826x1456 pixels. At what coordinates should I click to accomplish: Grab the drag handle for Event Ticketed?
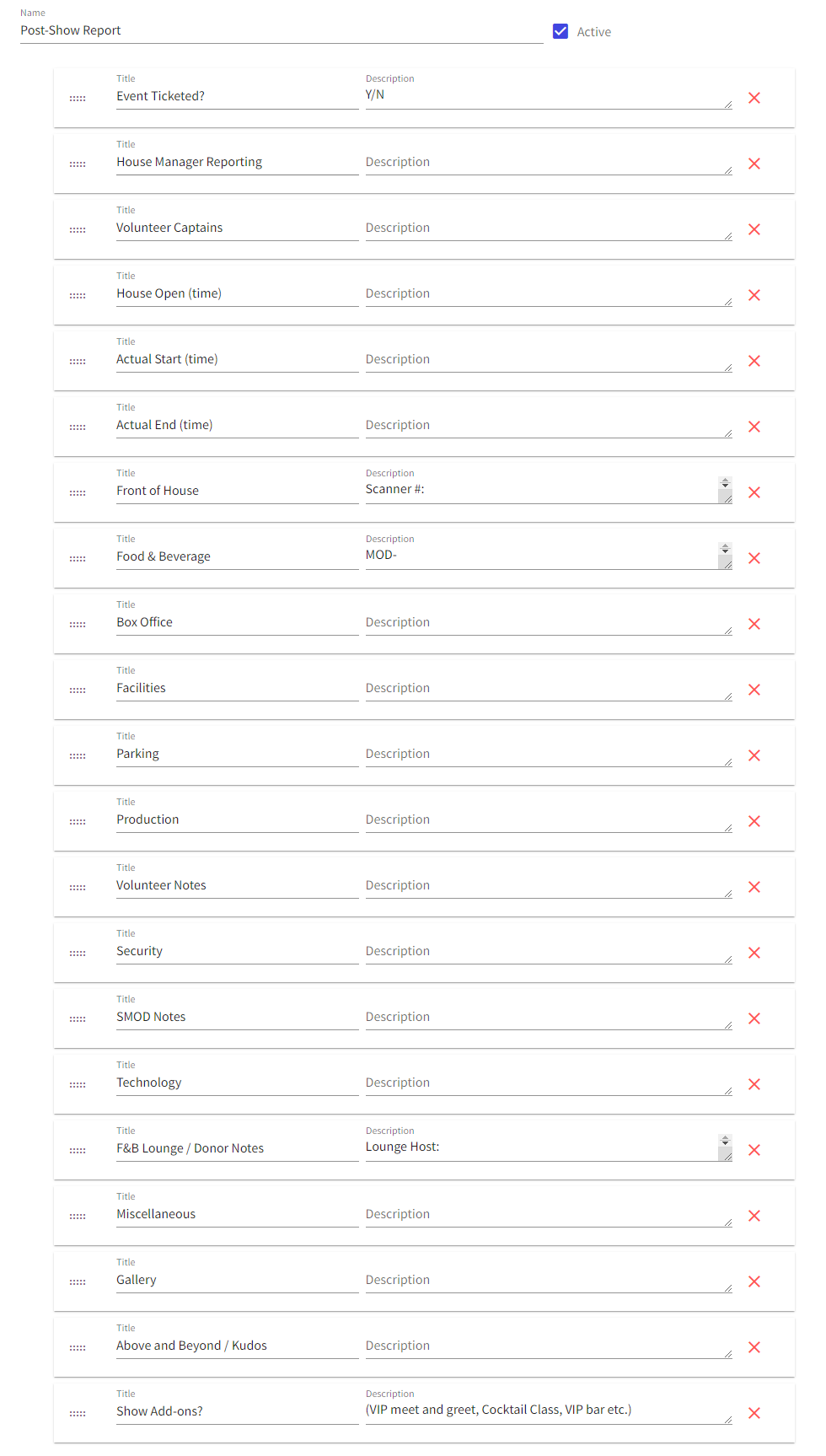point(78,99)
